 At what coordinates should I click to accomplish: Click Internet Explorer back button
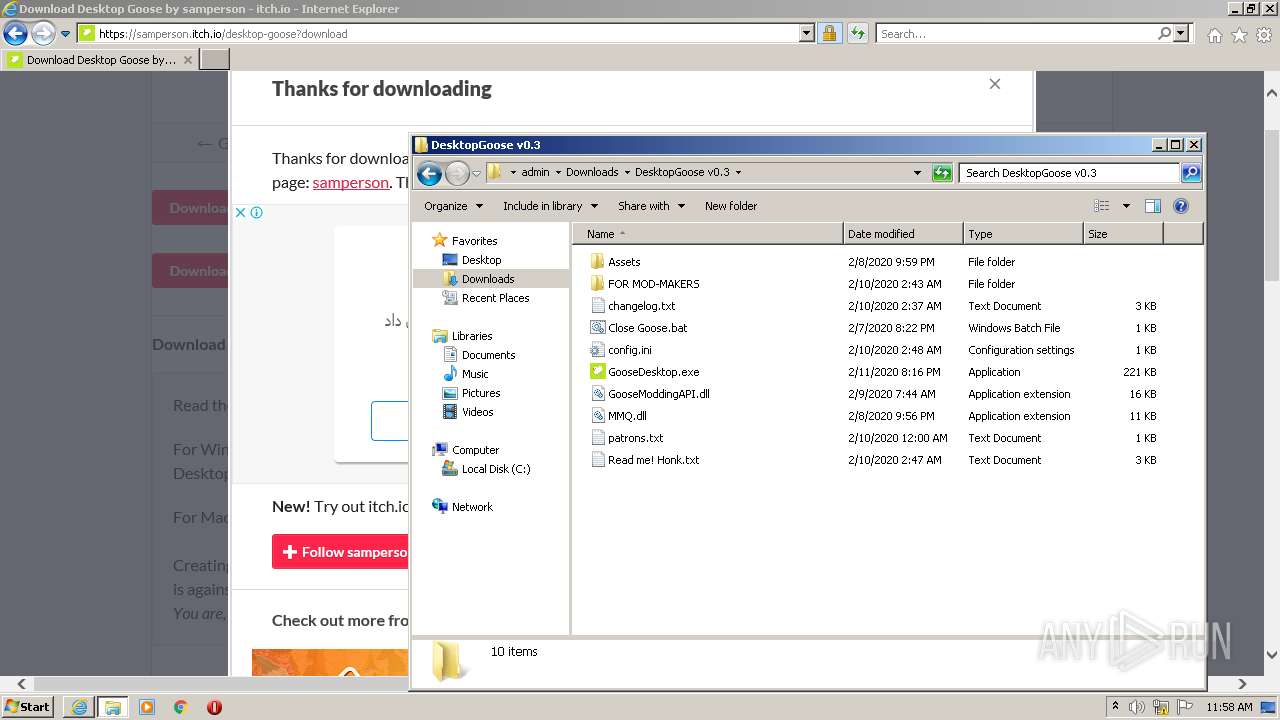click(x=15, y=33)
